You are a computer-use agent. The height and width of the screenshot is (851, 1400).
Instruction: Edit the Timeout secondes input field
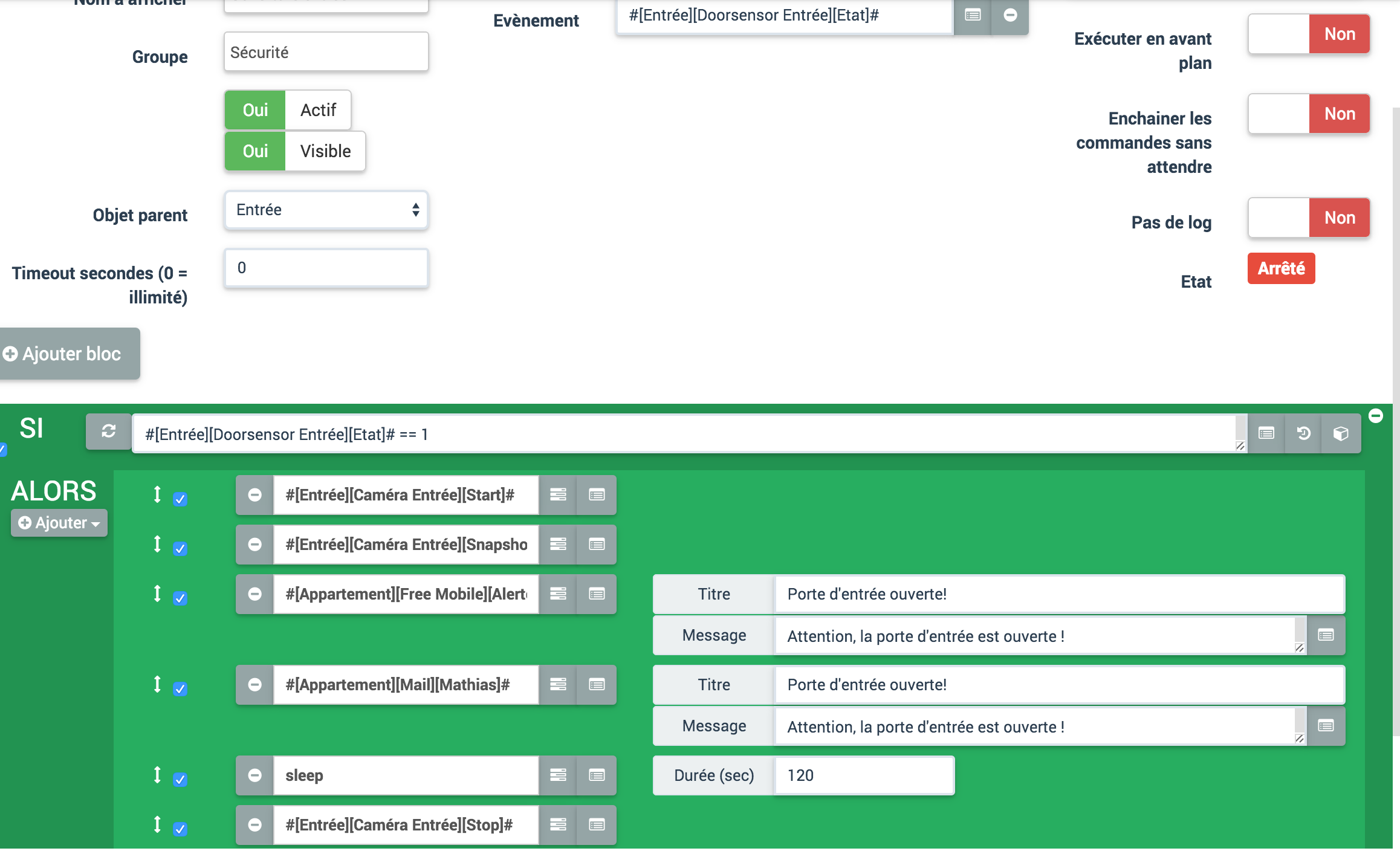click(325, 269)
